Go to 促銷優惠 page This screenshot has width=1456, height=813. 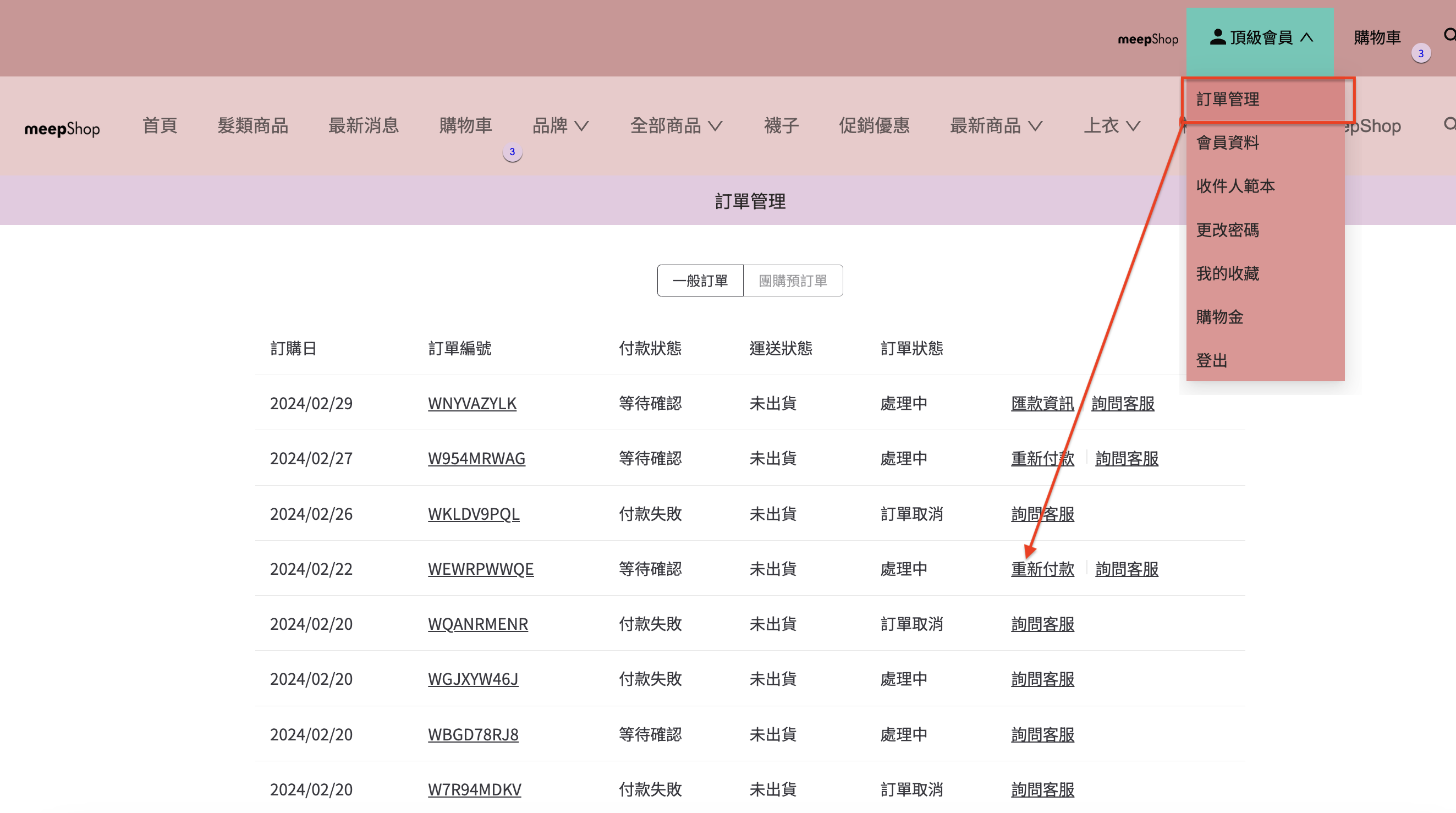tap(874, 125)
